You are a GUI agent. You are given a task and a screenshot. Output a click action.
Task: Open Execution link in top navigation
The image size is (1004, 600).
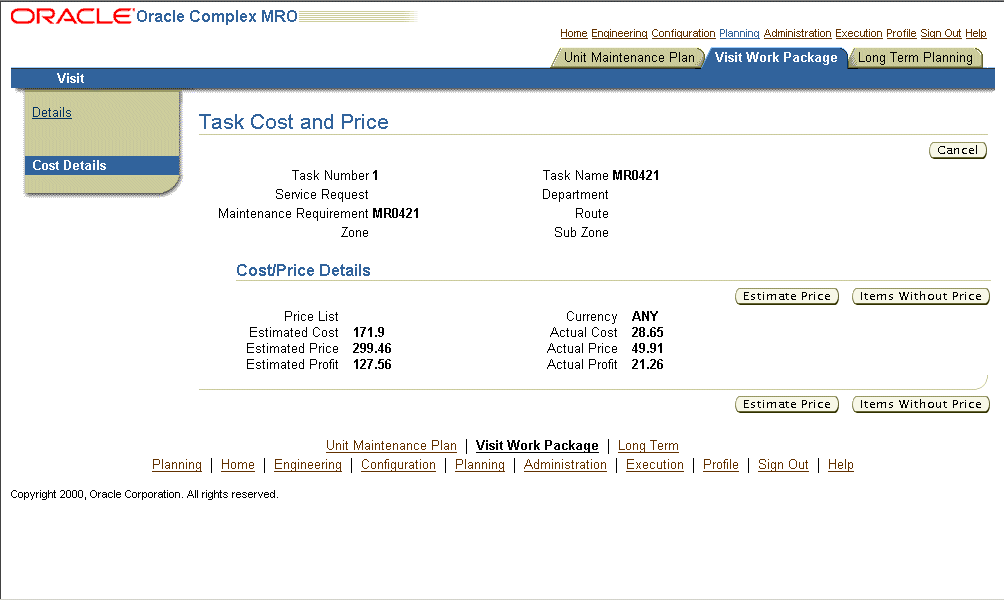pyautogui.click(x=859, y=33)
